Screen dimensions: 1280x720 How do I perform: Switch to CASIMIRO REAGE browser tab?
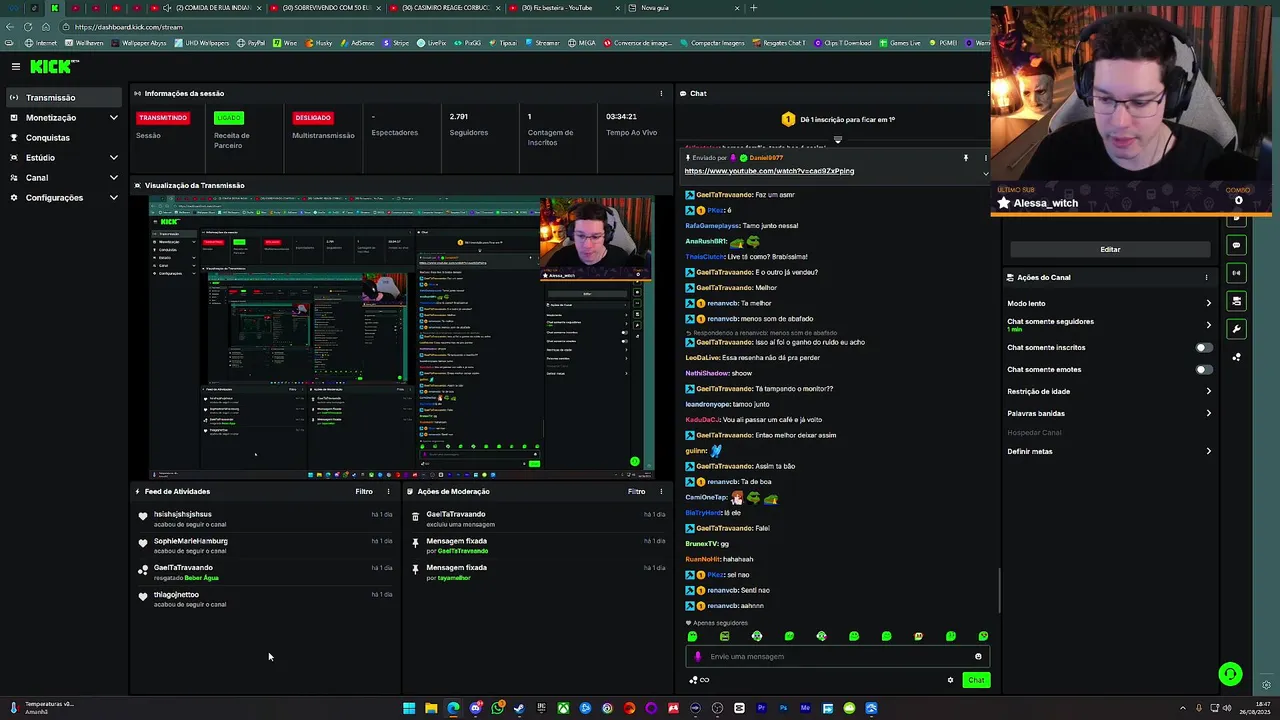pyautogui.click(x=444, y=8)
